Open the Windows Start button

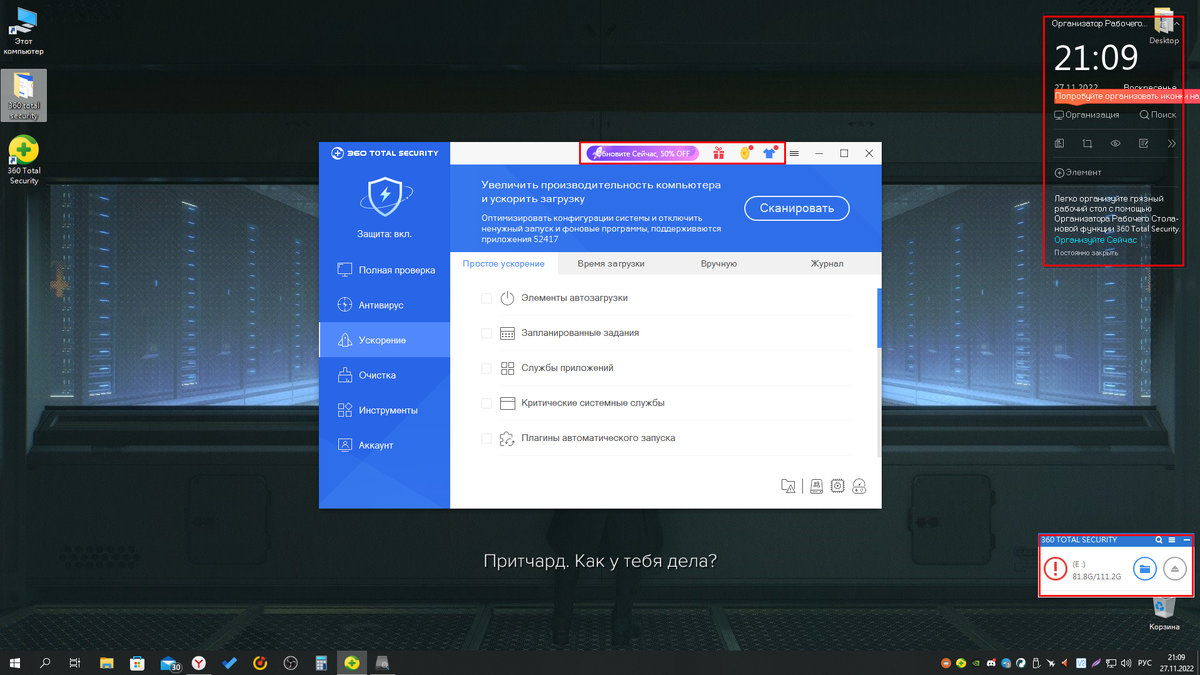pyautogui.click(x=15, y=662)
